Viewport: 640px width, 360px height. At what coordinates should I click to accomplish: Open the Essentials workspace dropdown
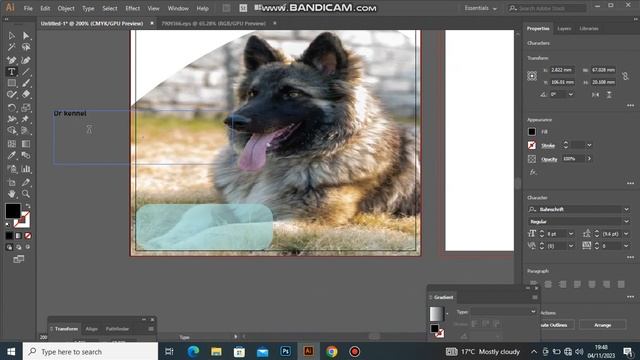click(480, 8)
